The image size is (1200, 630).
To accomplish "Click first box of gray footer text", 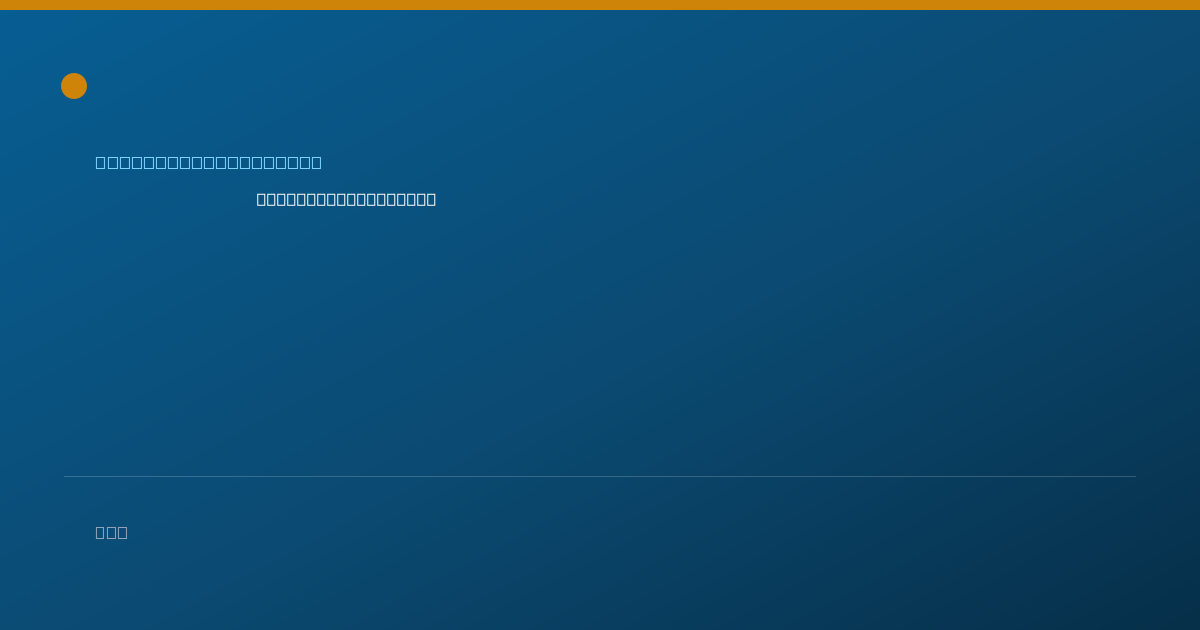I will tap(101, 532).
